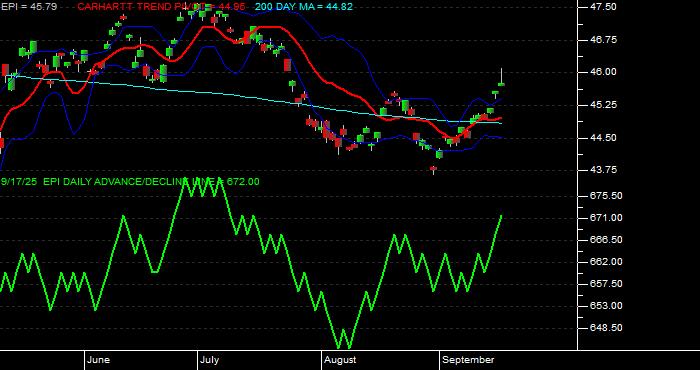Viewport: 700px width, 370px height.
Task: Click the 45.25 price axis value
Action: coord(603,105)
